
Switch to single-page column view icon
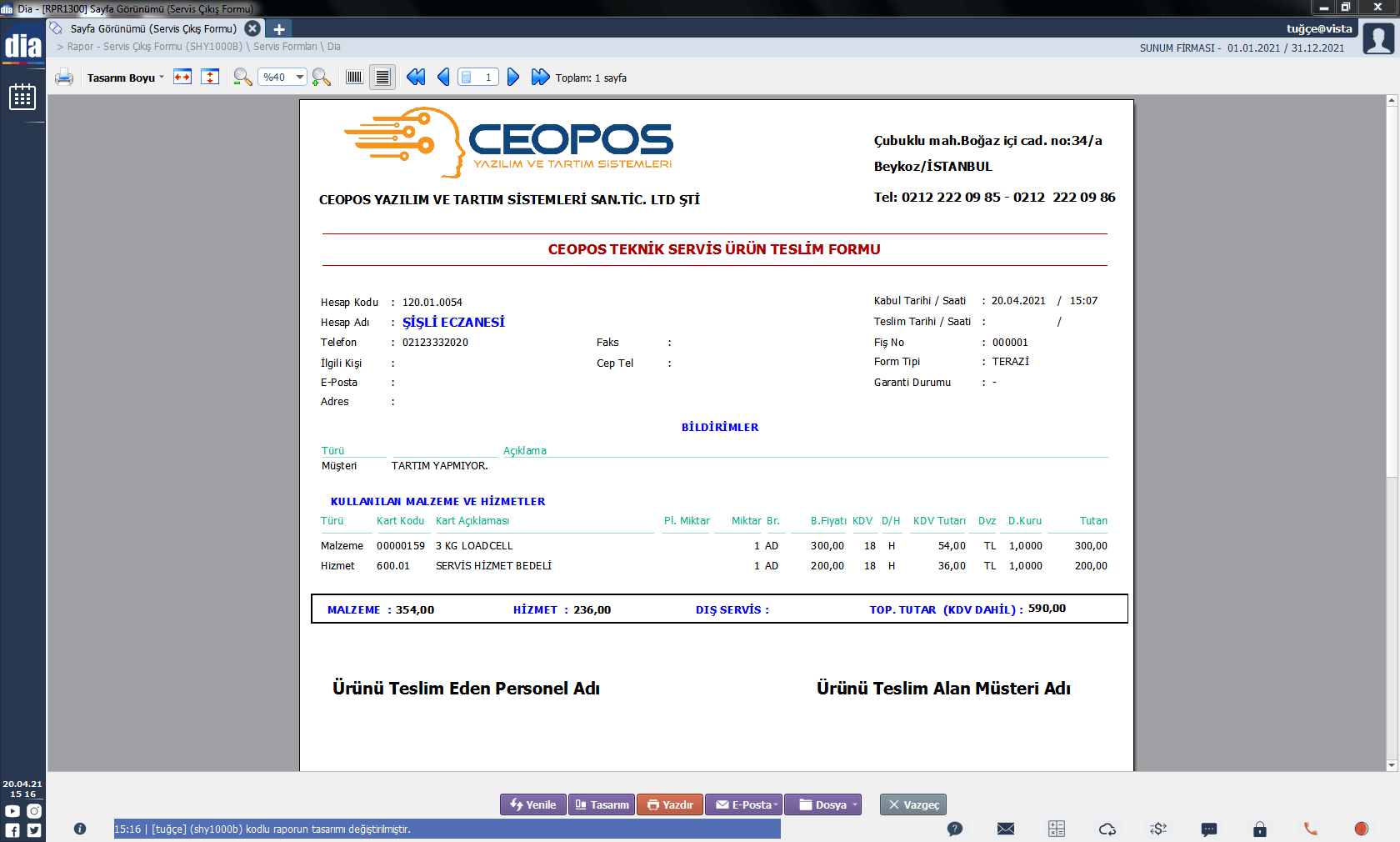click(x=354, y=78)
